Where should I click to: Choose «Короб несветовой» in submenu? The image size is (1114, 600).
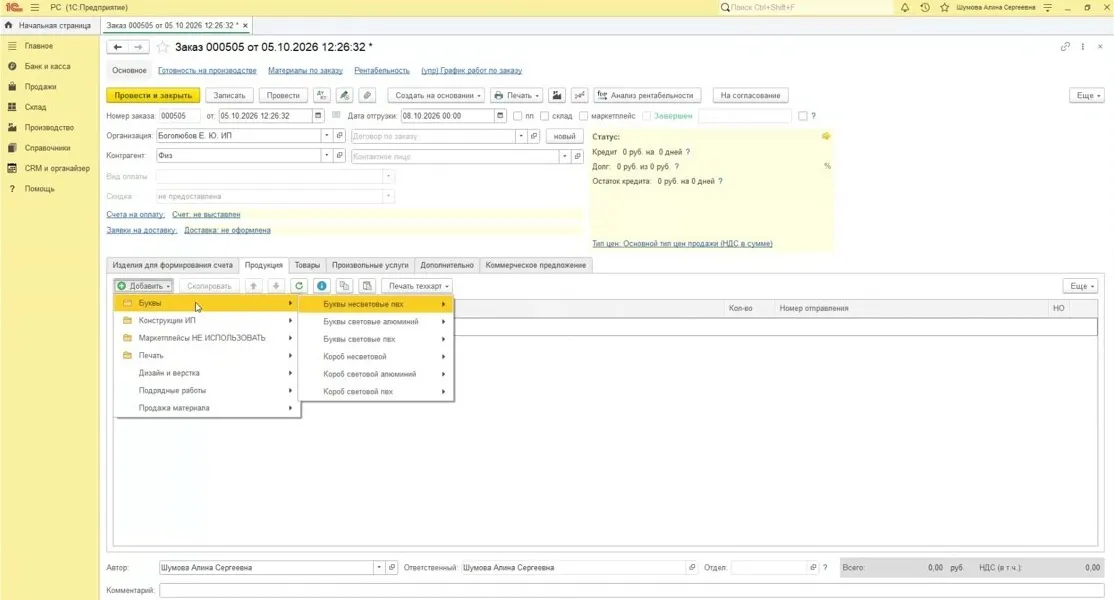(x=377, y=356)
